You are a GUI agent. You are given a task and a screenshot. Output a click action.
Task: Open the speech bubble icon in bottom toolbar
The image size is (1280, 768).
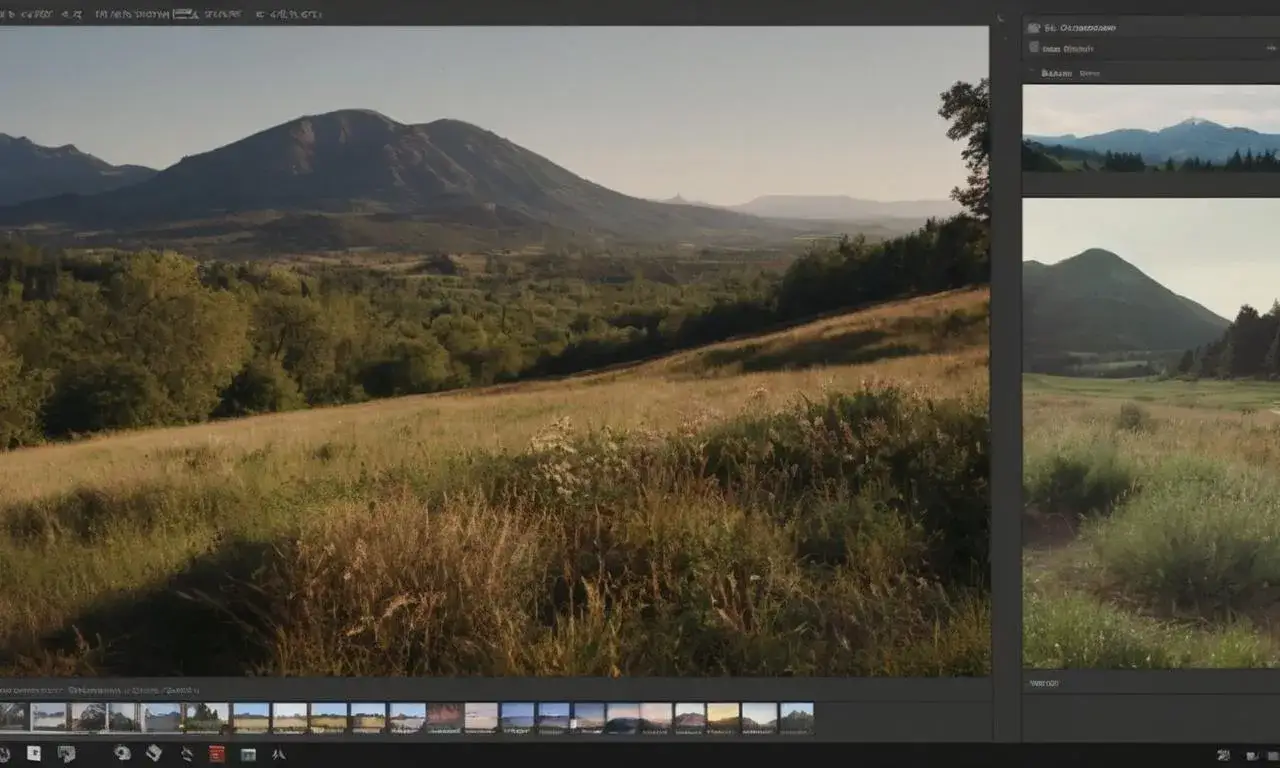(66, 754)
